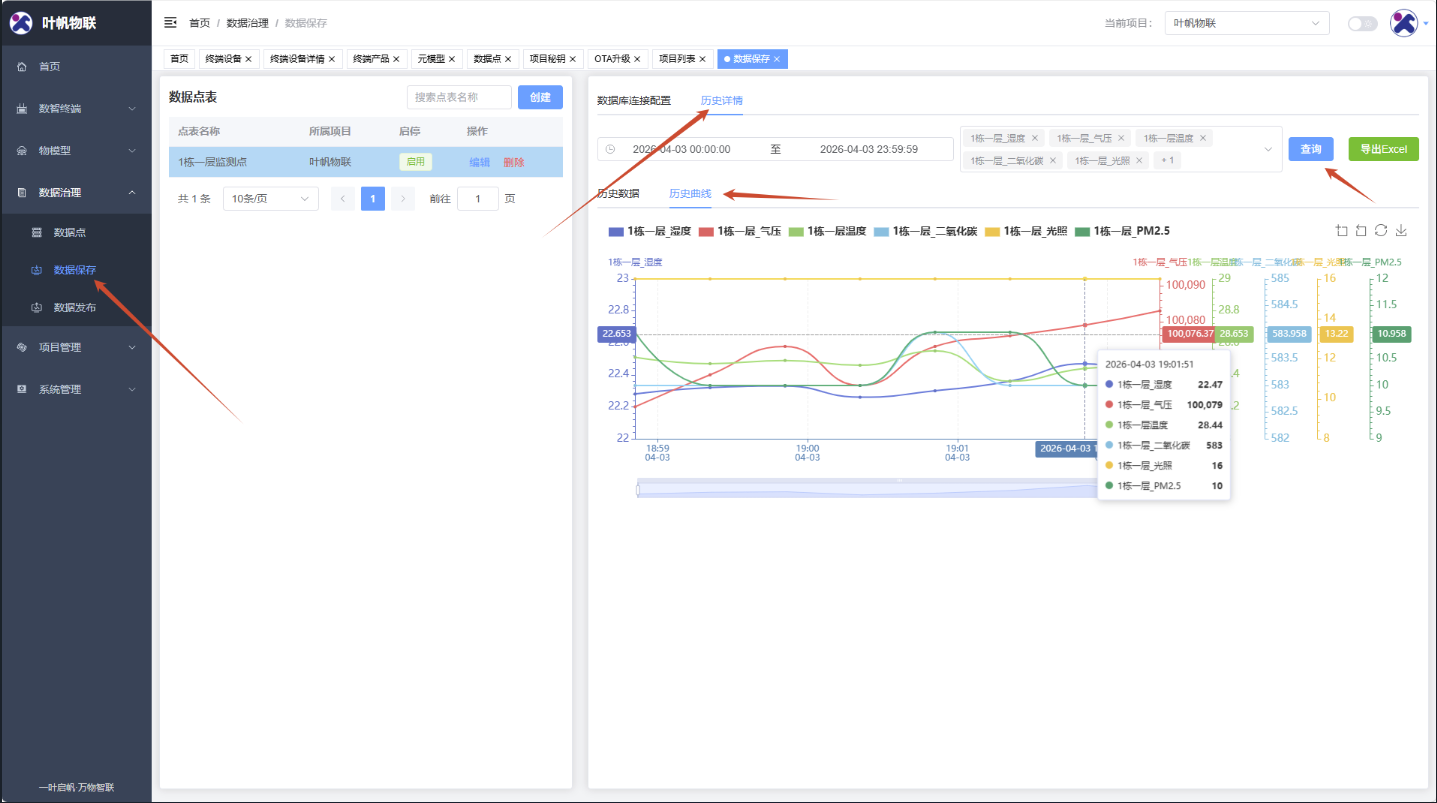Switch to the 数据库连接配置 tab
The height and width of the screenshot is (803, 1437).
click(x=634, y=101)
